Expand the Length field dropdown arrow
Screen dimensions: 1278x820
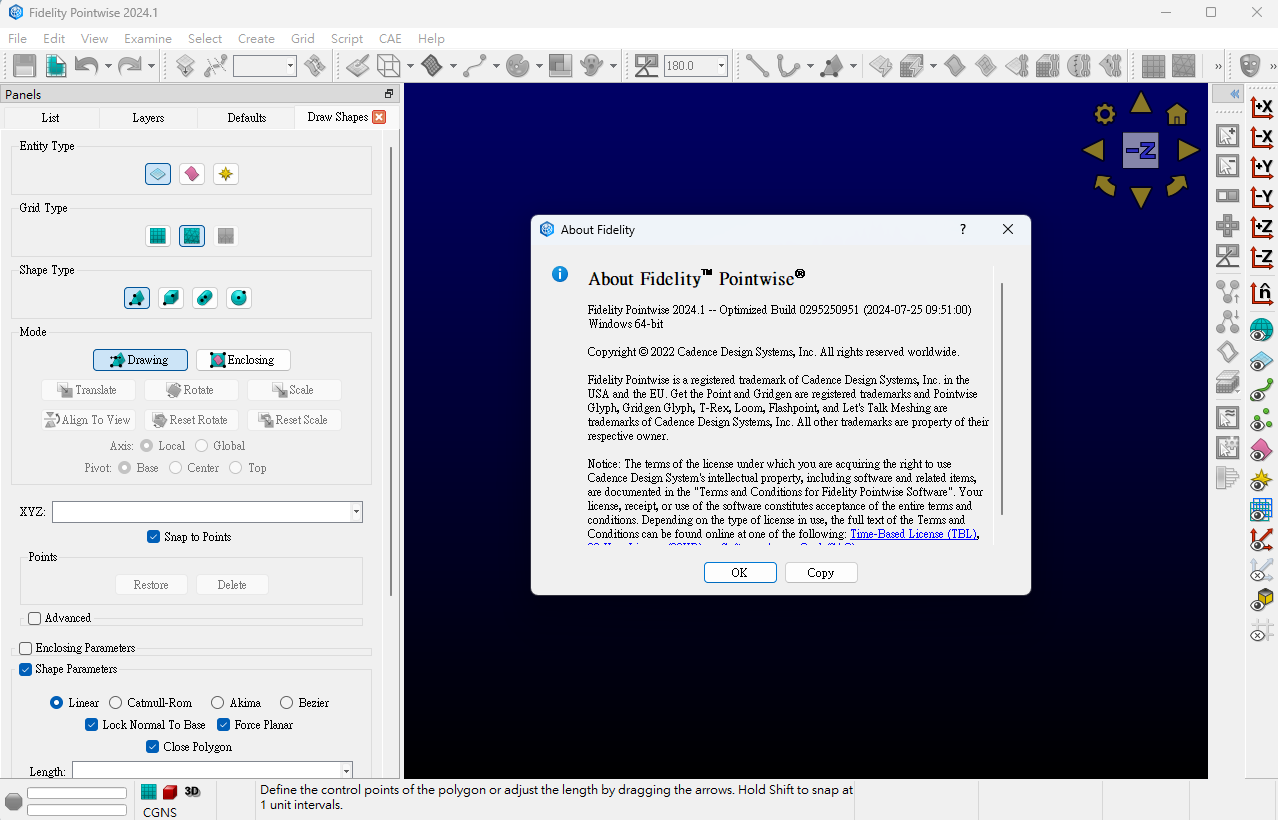pyautogui.click(x=346, y=771)
